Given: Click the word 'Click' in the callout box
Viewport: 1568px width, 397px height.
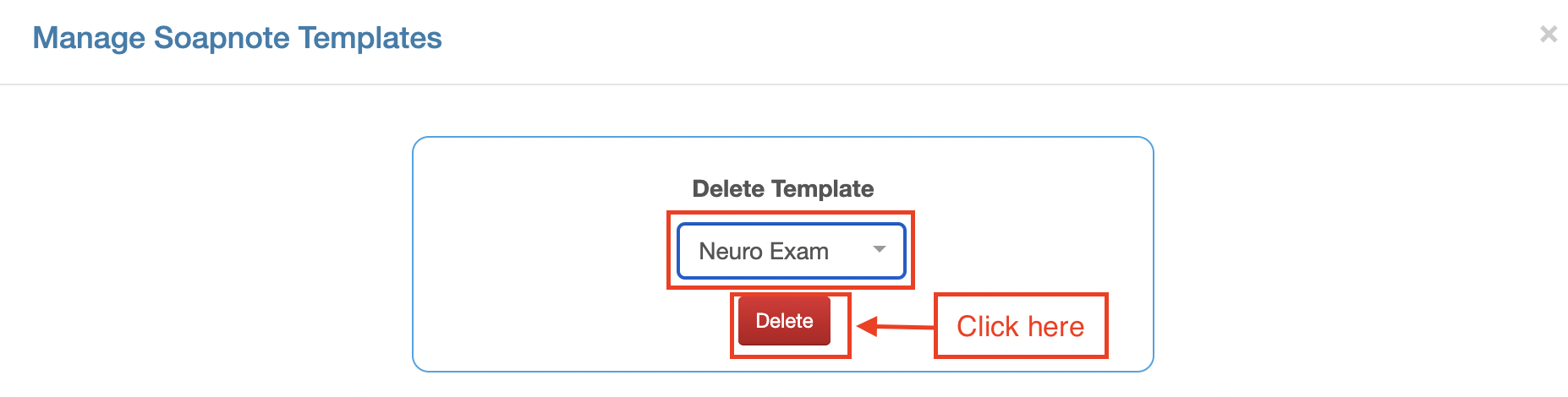Looking at the screenshot, I should pyautogui.click(x=987, y=326).
